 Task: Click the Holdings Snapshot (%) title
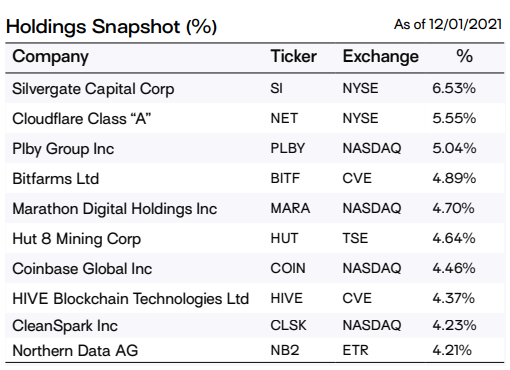(x=111, y=27)
